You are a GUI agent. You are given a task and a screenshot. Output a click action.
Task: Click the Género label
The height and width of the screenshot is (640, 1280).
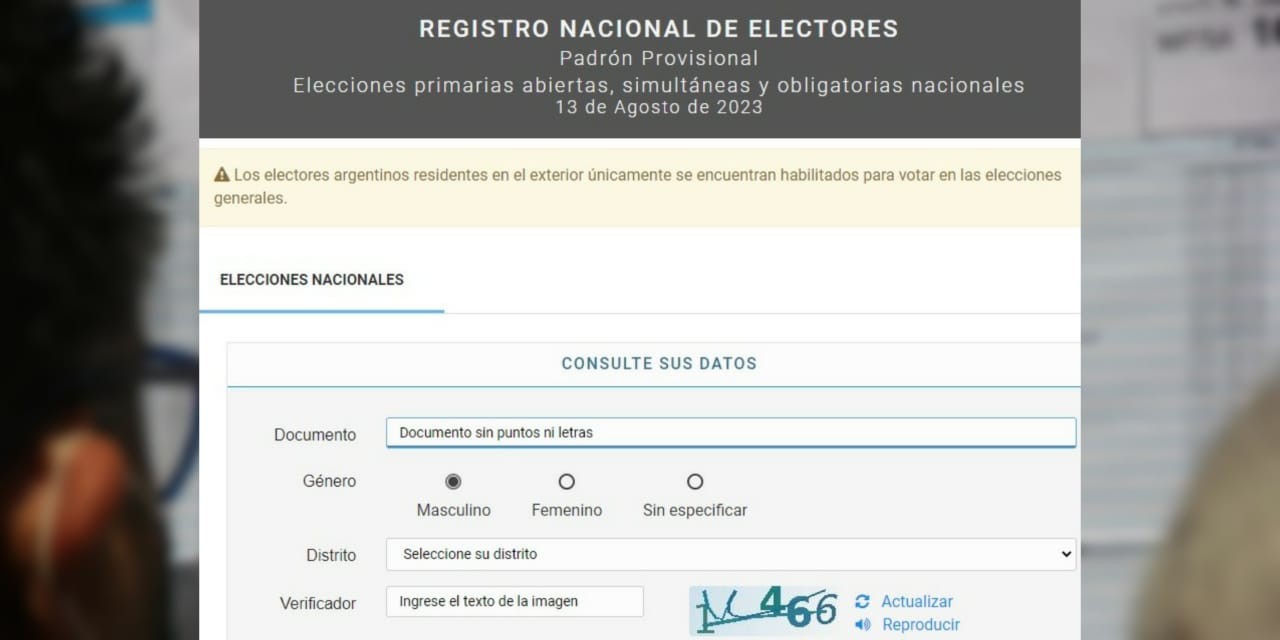coord(329,481)
